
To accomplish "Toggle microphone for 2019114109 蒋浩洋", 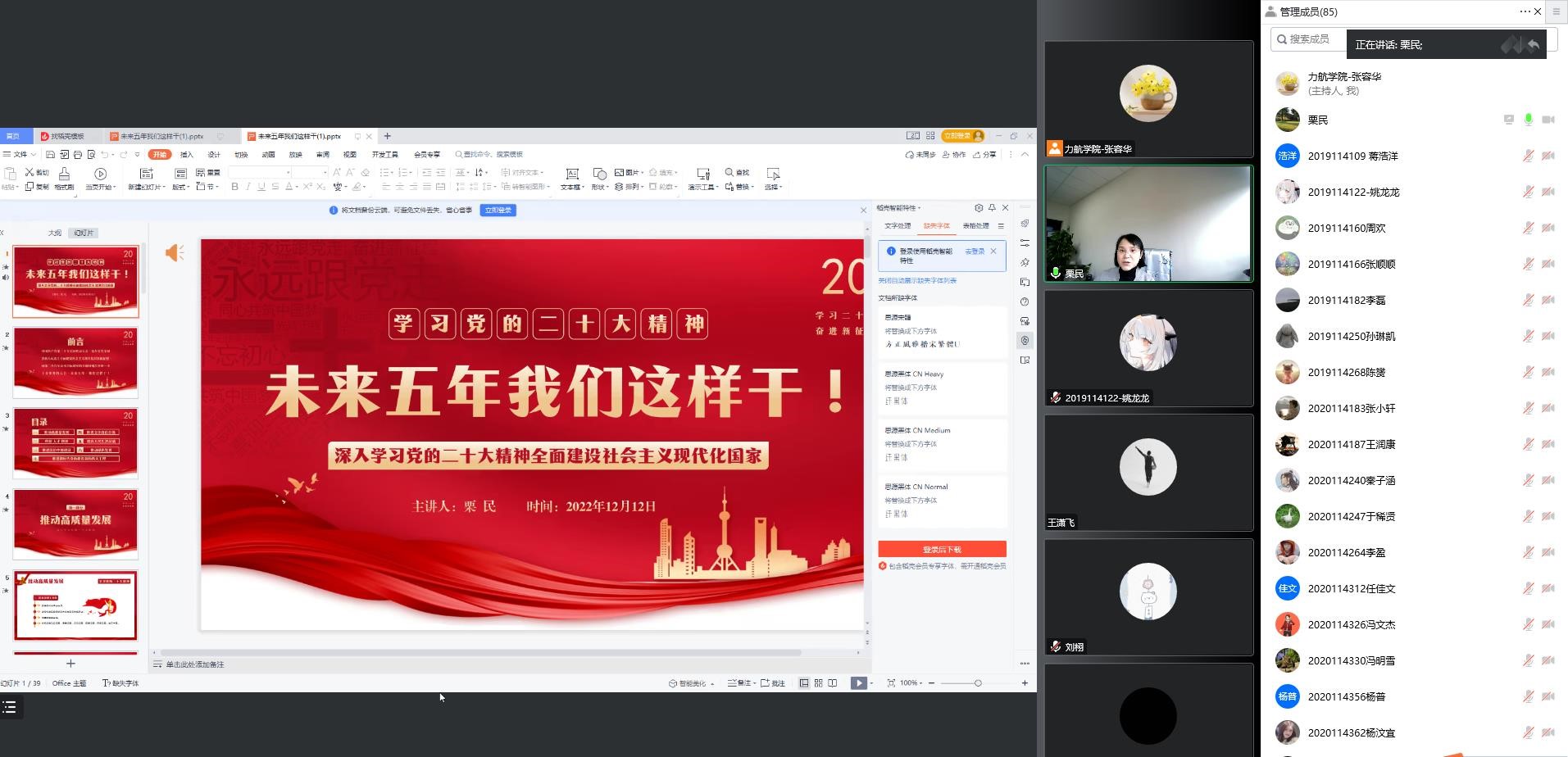I will click(1528, 156).
